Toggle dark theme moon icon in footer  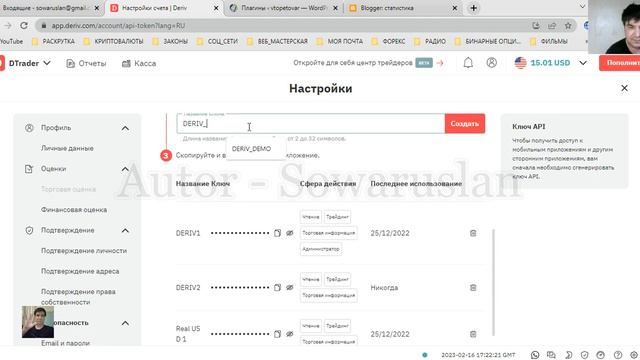(x=568, y=355)
